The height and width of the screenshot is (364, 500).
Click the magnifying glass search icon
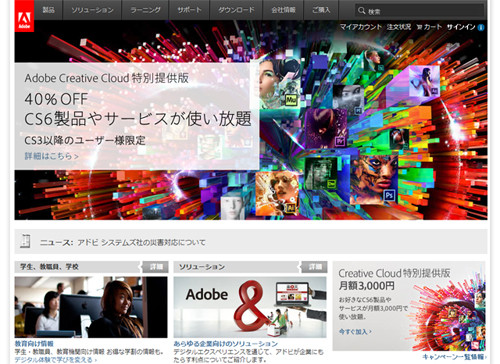pyautogui.click(x=361, y=11)
